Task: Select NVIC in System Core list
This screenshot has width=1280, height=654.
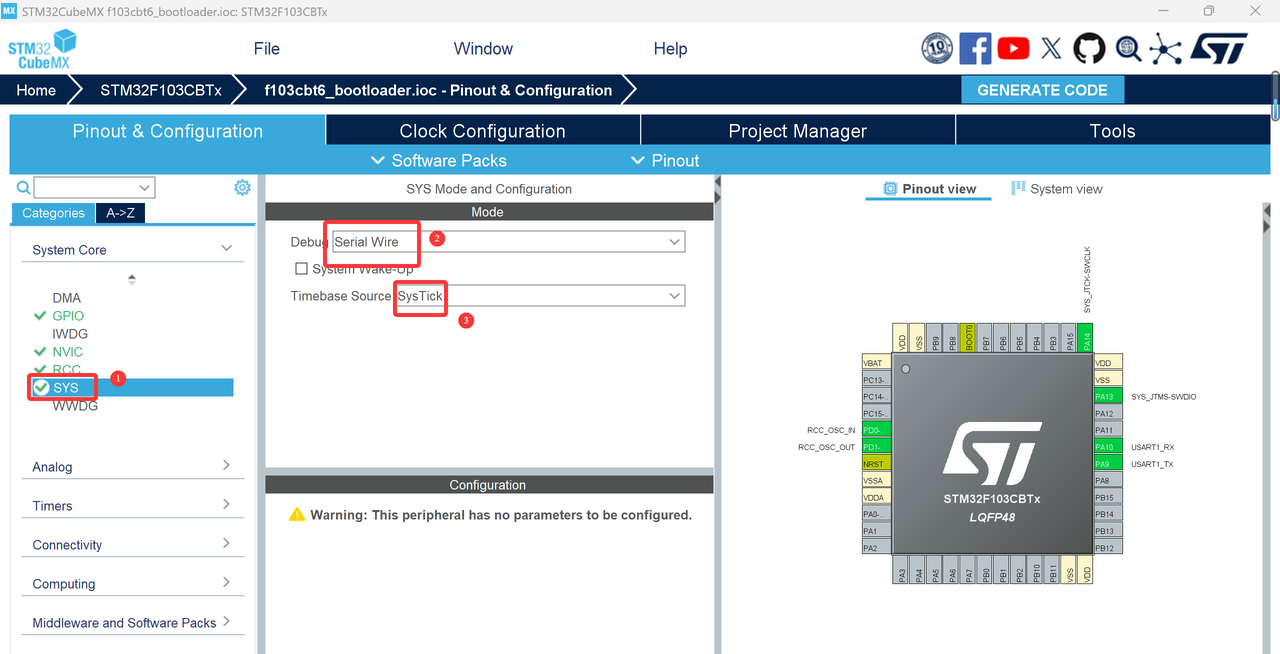Action: click(68, 352)
